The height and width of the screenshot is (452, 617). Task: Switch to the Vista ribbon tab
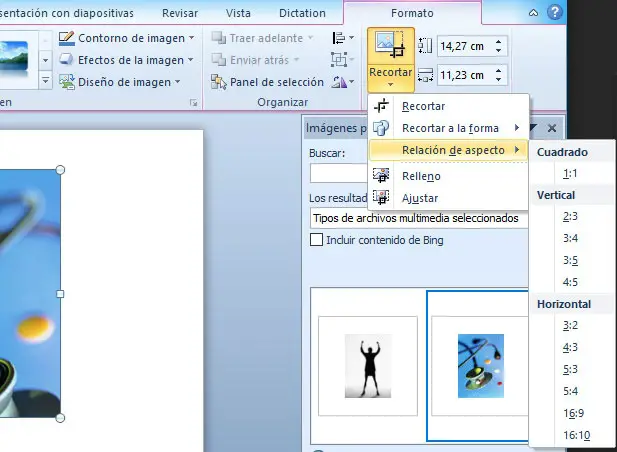point(238,13)
